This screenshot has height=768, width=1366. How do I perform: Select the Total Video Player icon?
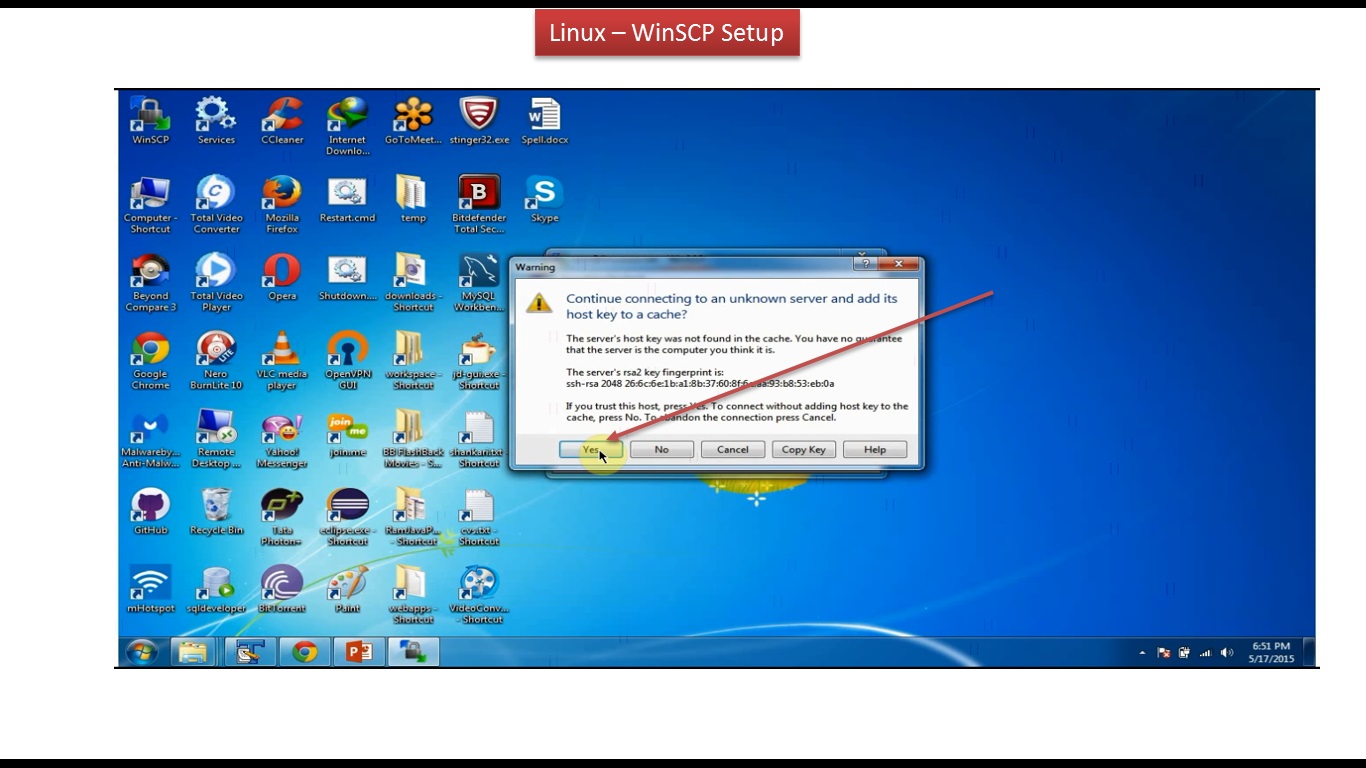click(x=216, y=283)
